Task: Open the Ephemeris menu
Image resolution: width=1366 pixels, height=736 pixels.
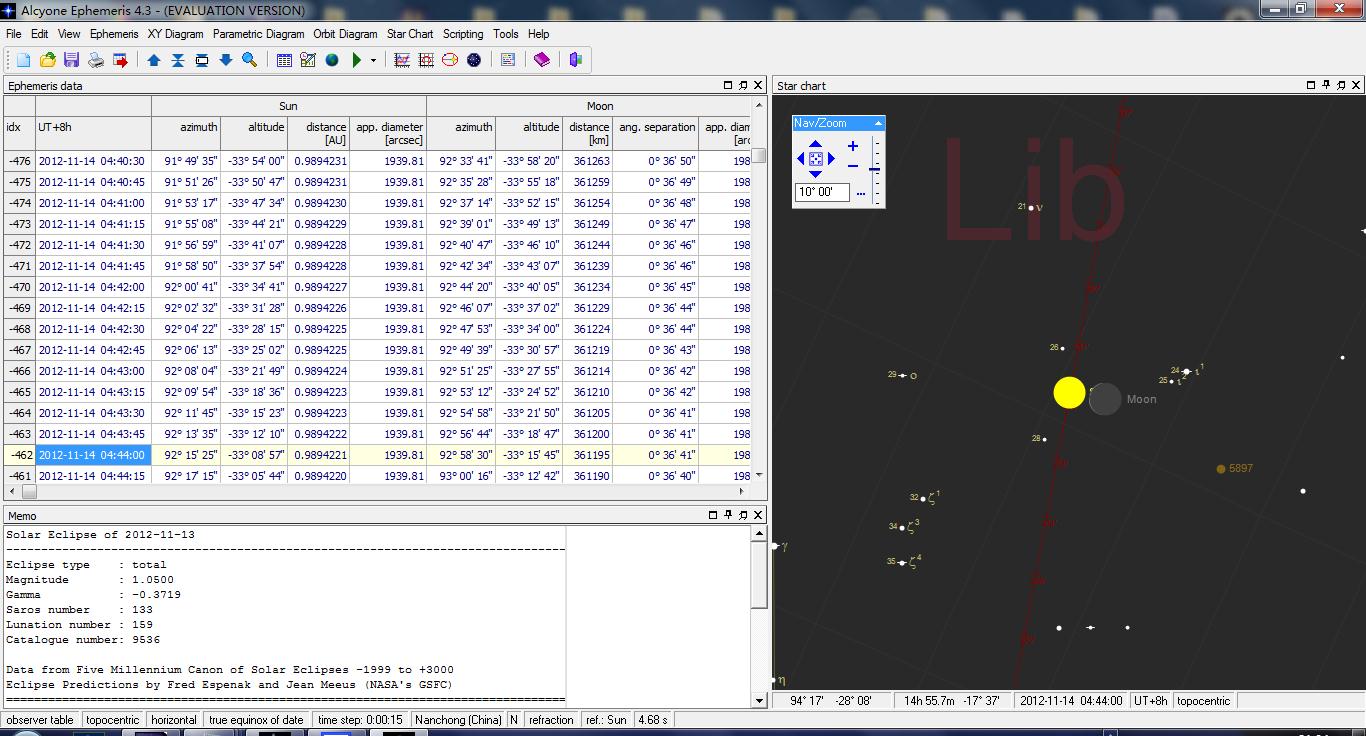Action: tap(114, 34)
